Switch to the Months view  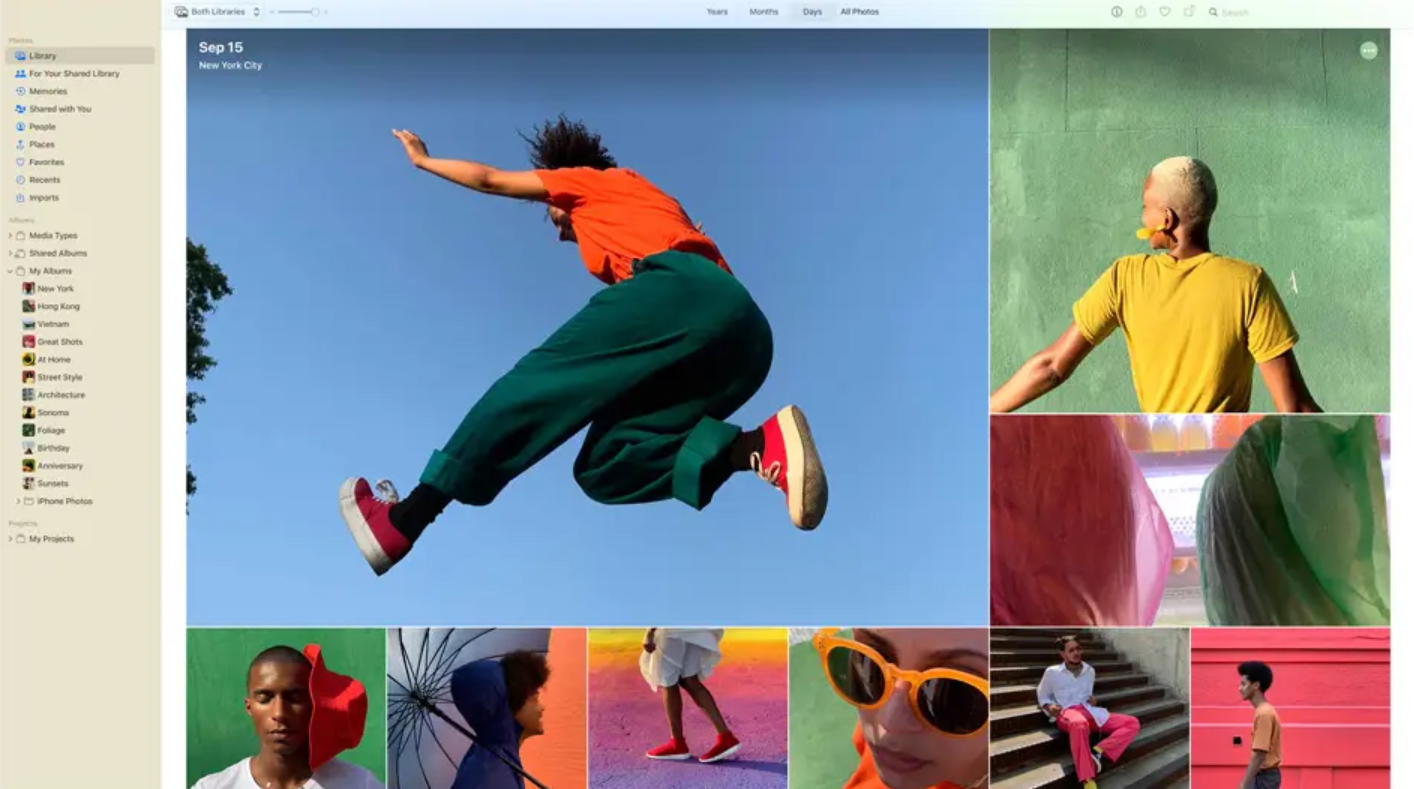point(764,12)
